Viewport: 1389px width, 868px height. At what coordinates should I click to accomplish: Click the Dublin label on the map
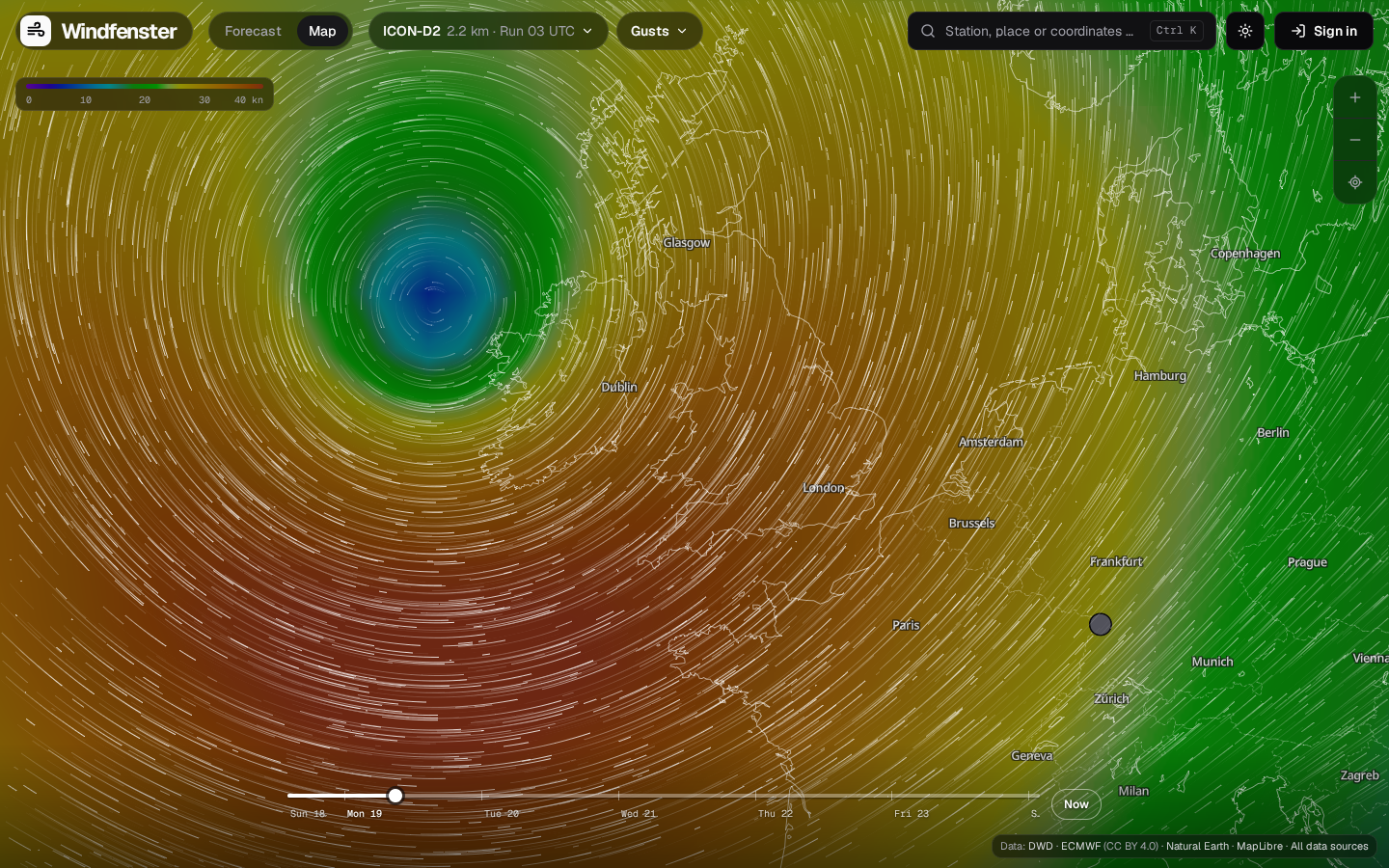point(619,387)
